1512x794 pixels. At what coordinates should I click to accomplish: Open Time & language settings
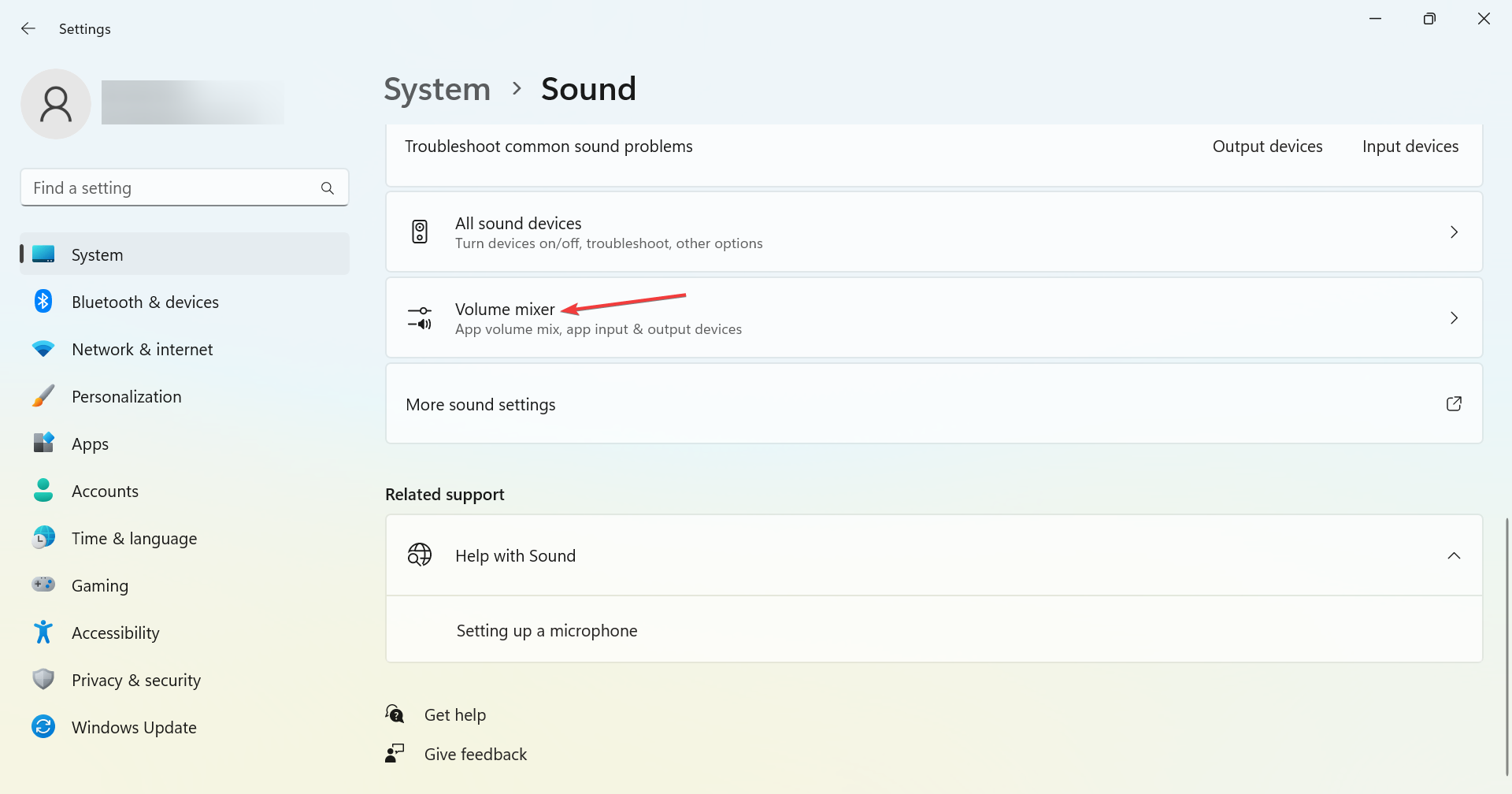[184, 538]
